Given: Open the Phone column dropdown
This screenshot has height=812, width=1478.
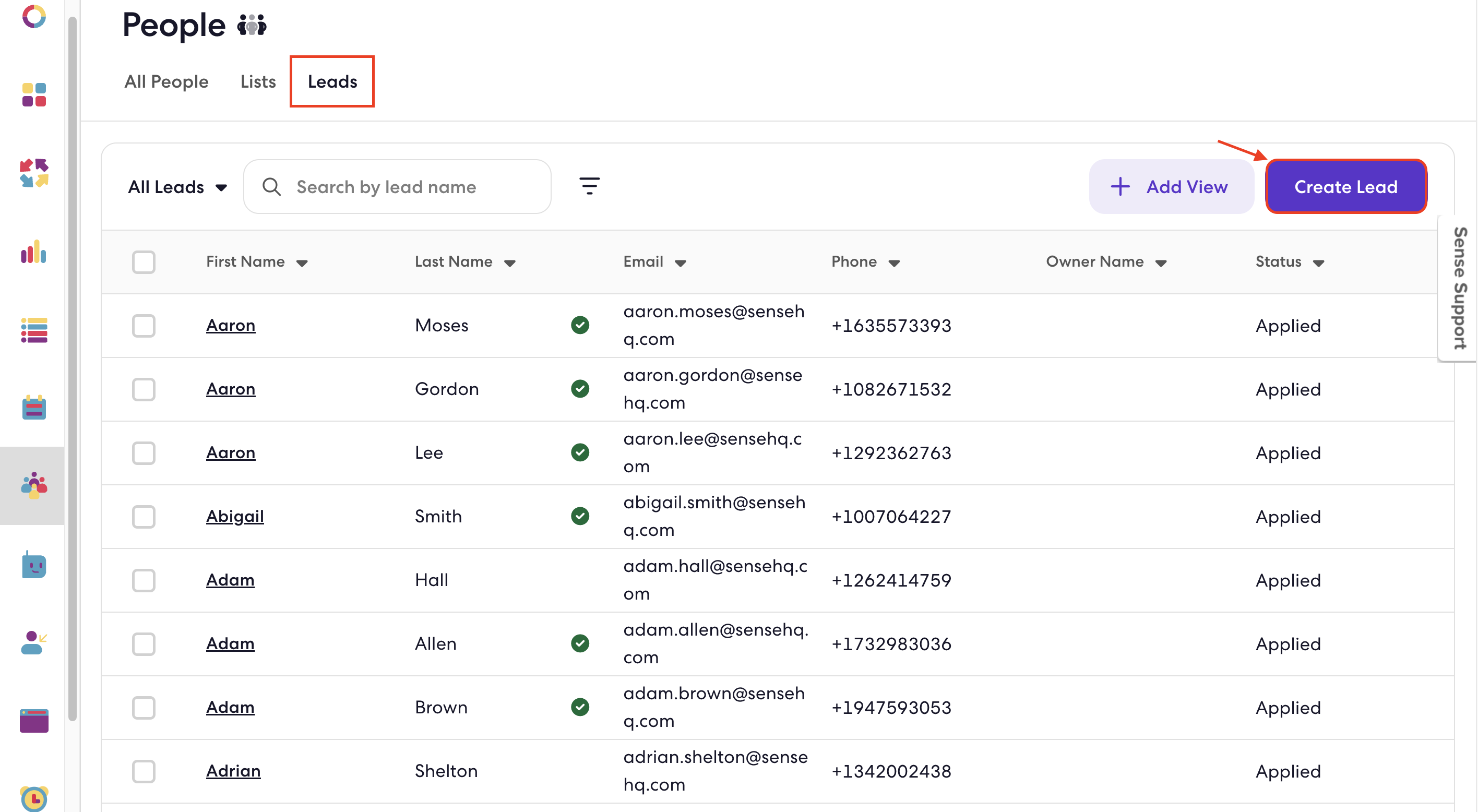Looking at the screenshot, I should (894, 264).
